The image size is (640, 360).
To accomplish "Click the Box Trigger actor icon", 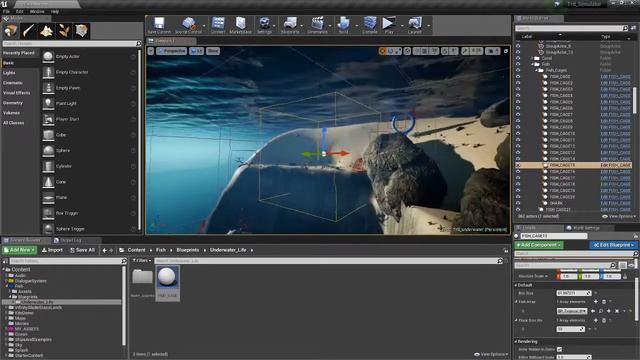I will click(48, 213).
